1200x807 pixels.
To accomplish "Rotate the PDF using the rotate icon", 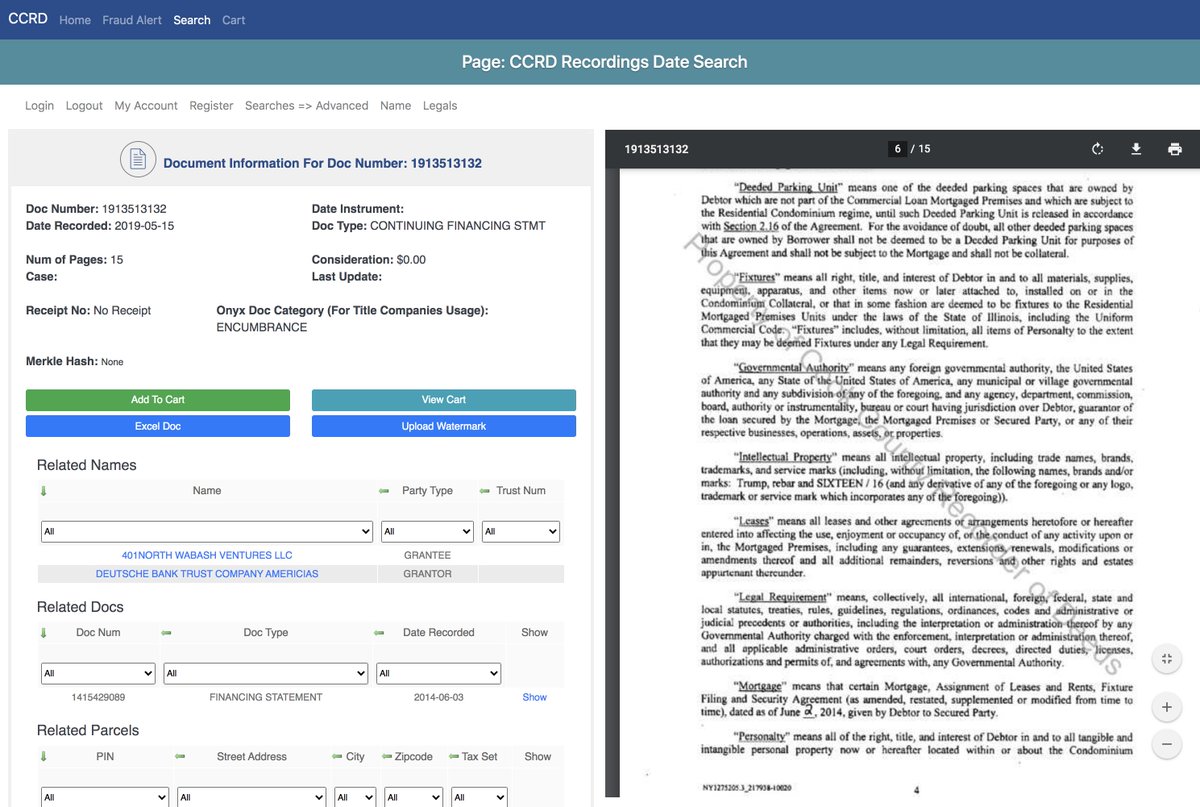I will coord(1097,149).
